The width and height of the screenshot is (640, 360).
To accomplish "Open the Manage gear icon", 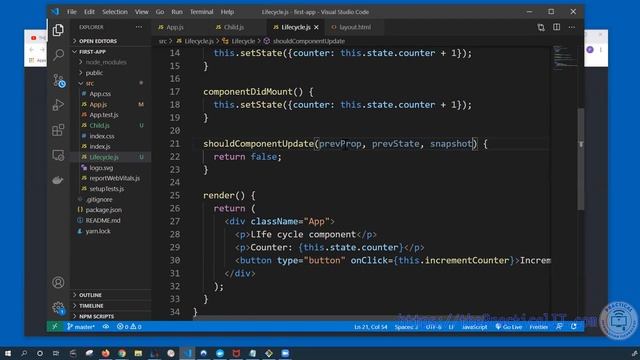I will pyautogui.click(x=58, y=307).
